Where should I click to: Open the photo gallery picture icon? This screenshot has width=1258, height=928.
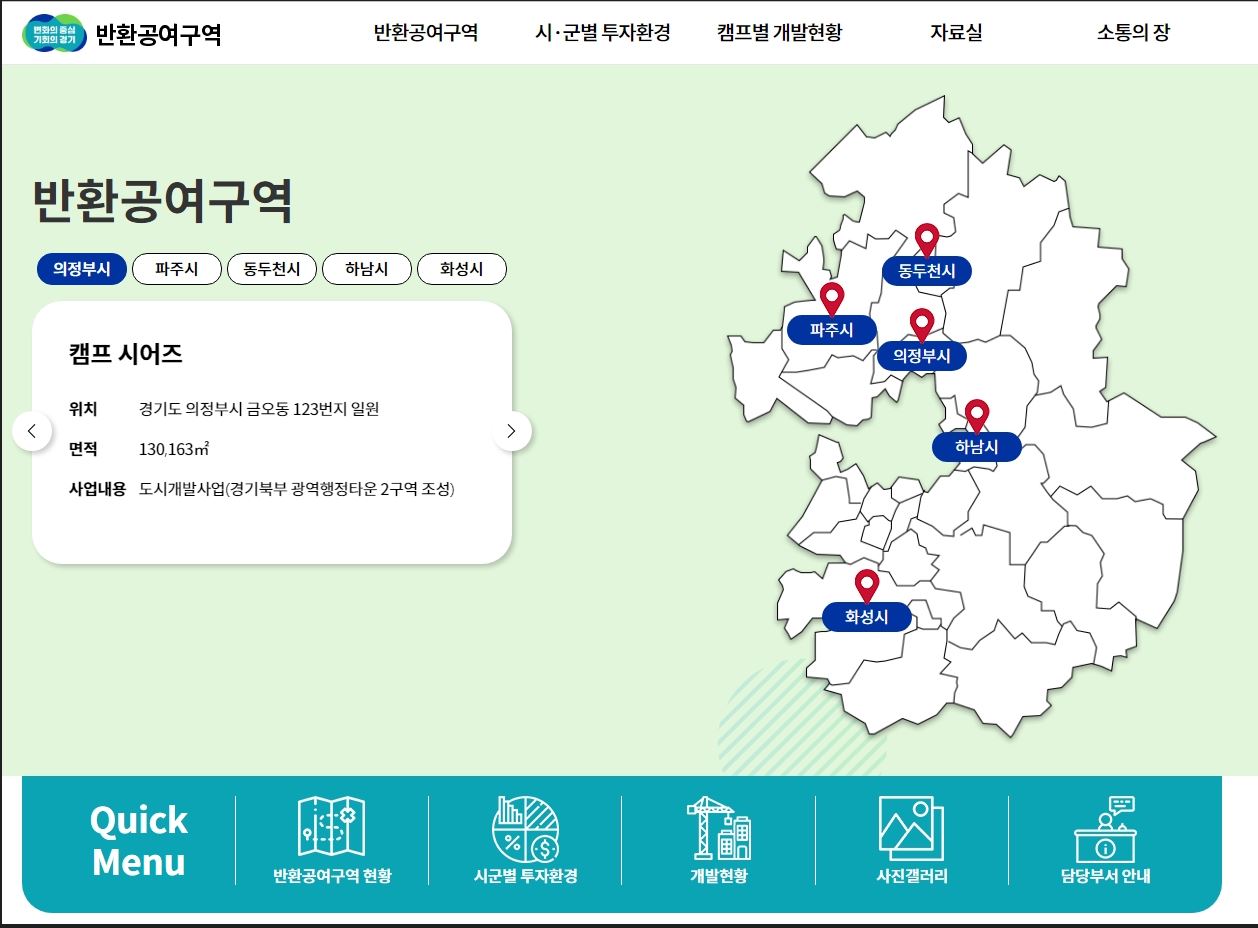(911, 828)
